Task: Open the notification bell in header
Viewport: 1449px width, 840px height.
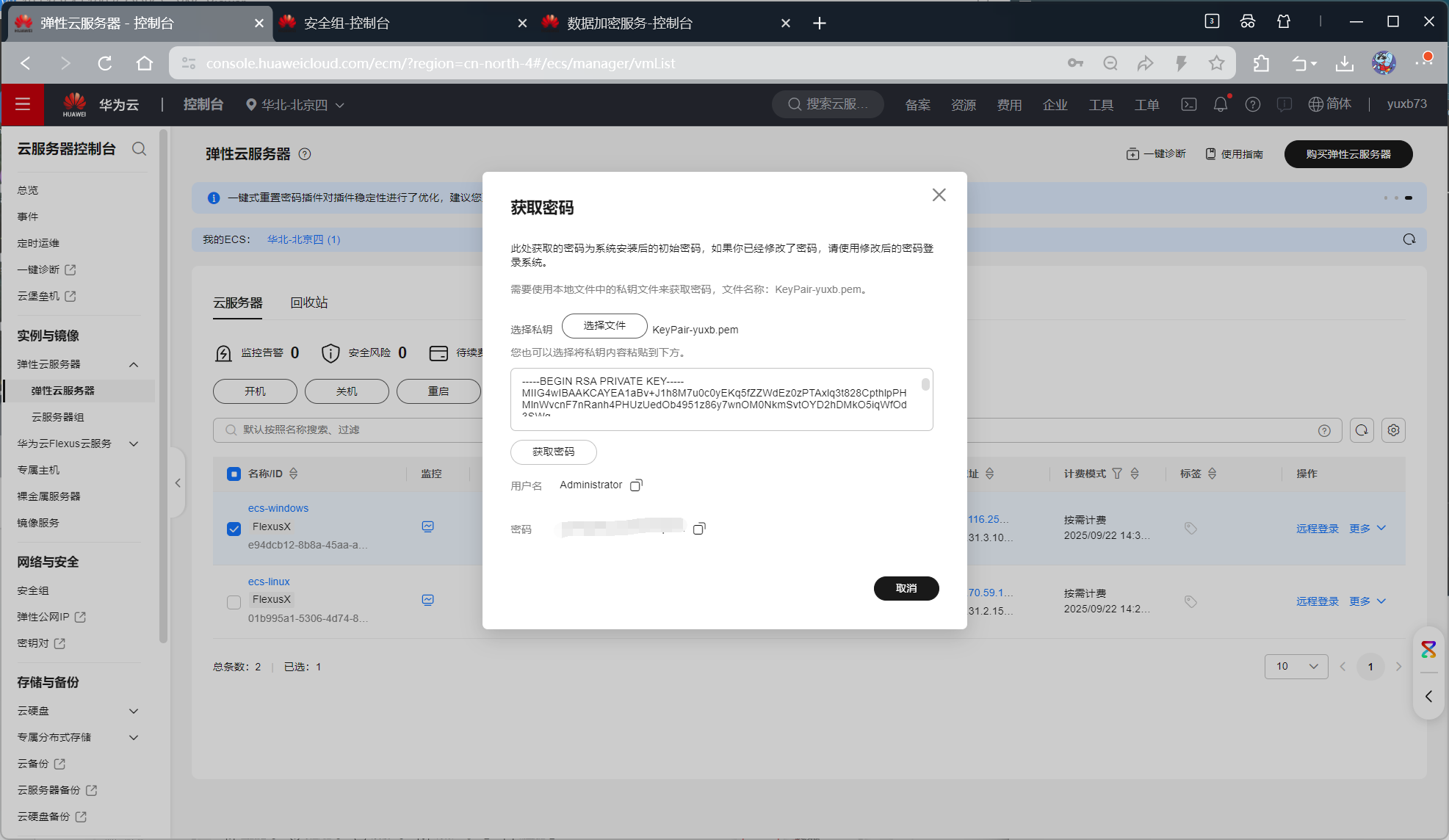Action: [1220, 105]
